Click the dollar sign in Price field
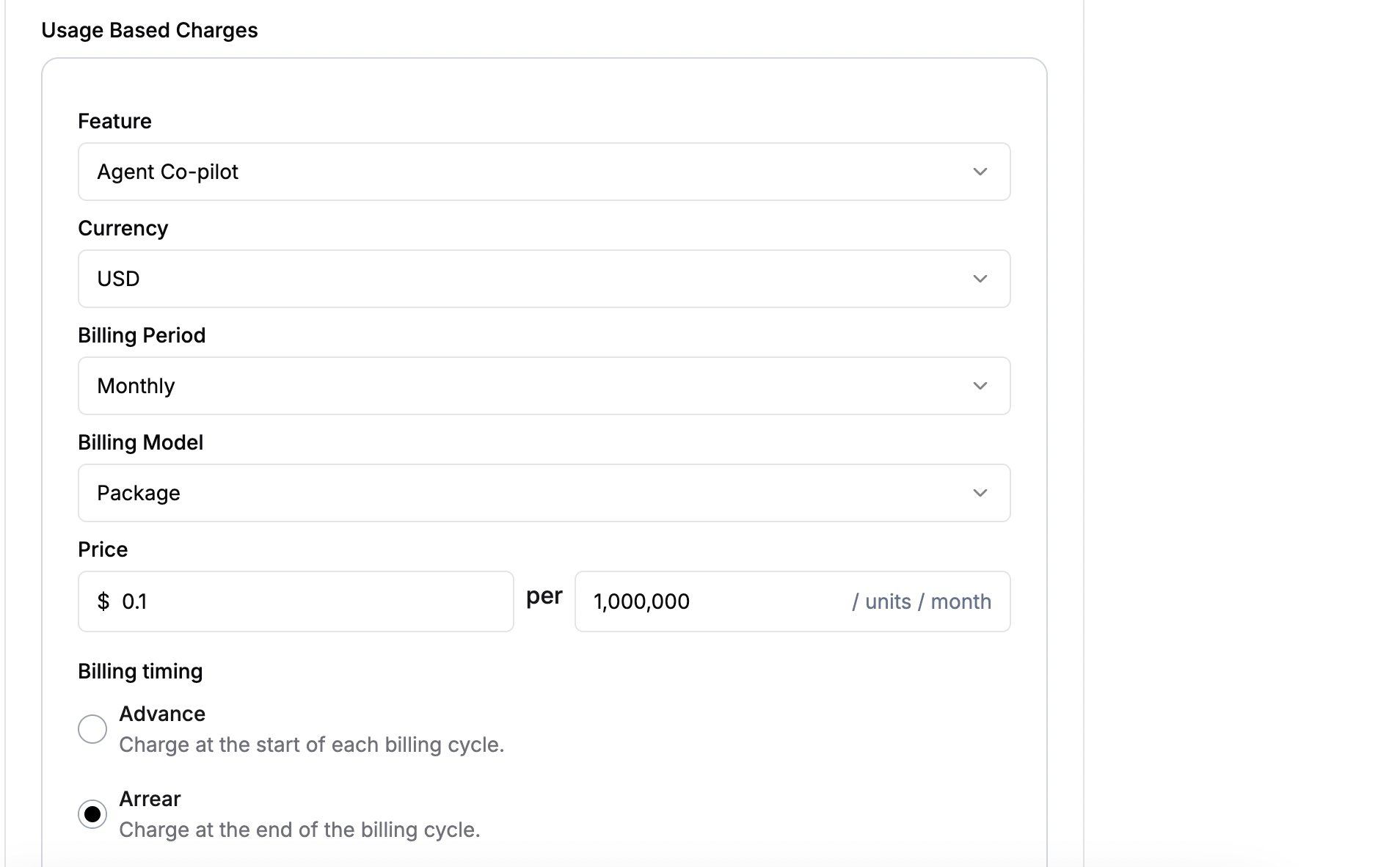Image resolution: width=1400 pixels, height=867 pixels. pyautogui.click(x=103, y=601)
